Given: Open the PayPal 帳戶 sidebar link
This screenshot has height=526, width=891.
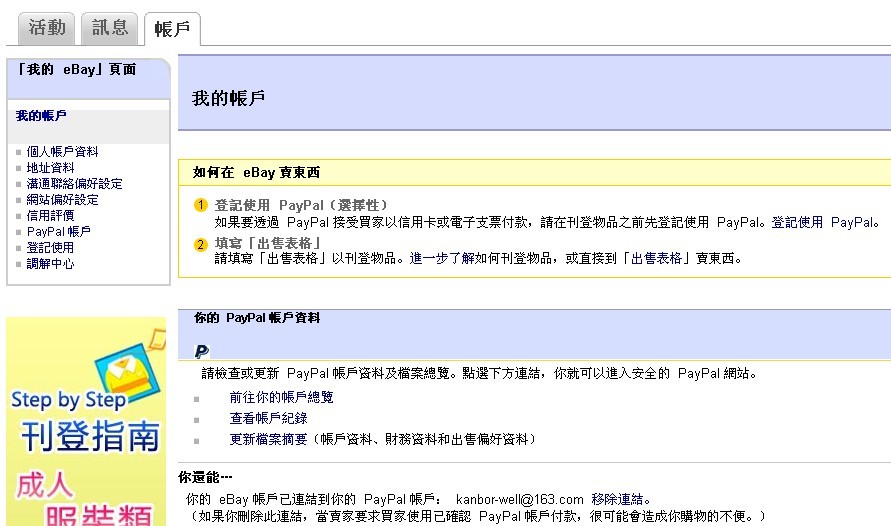Looking at the screenshot, I should pyautogui.click(x=58, y=232).
